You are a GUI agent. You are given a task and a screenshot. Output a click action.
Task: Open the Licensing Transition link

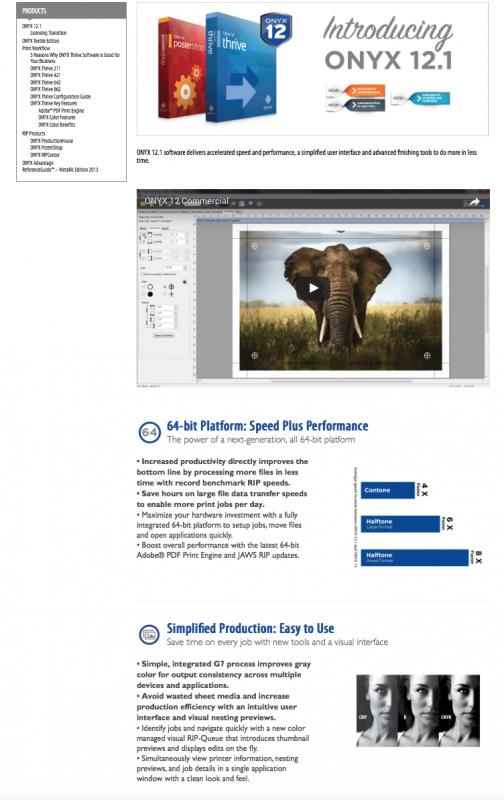[x=48, y=33]
